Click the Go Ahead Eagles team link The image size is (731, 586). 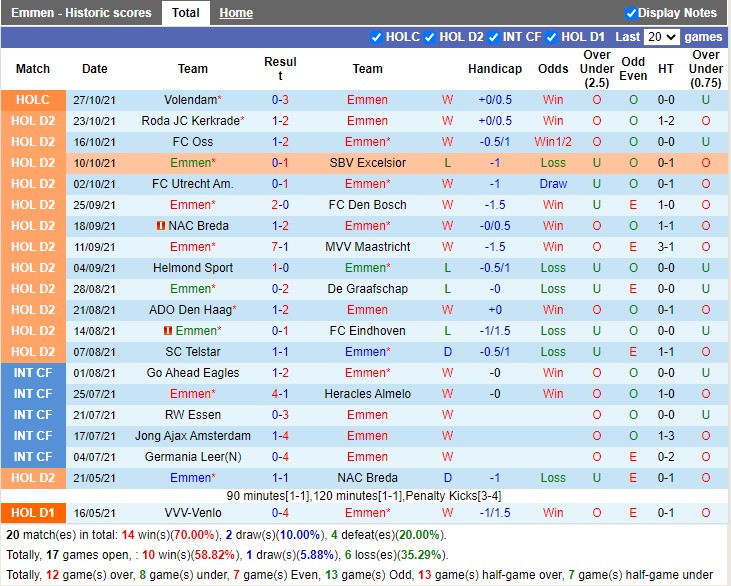tap(193, 373)
